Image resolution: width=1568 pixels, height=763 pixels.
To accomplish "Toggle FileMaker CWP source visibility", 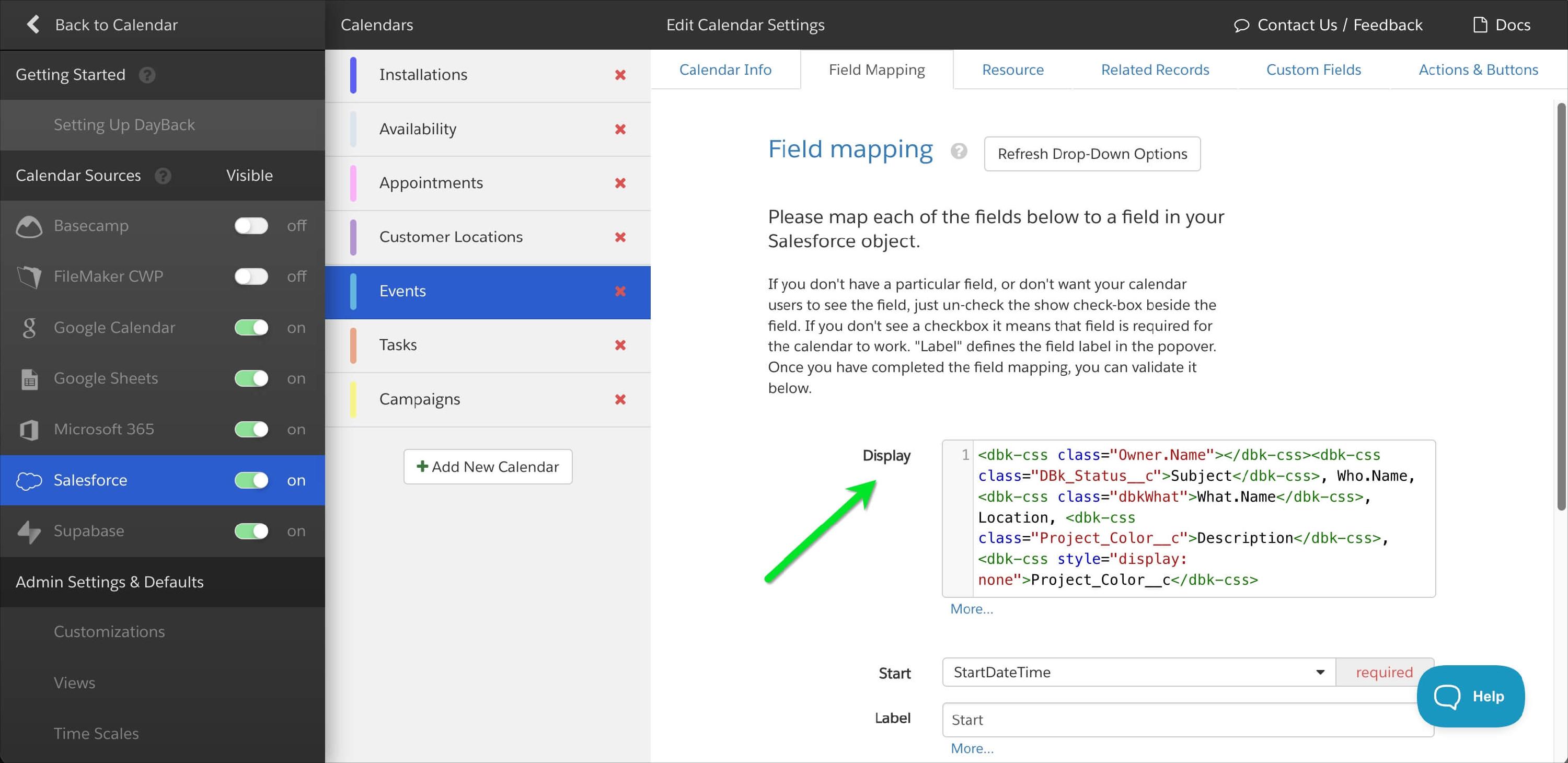I will pos(251,276).
